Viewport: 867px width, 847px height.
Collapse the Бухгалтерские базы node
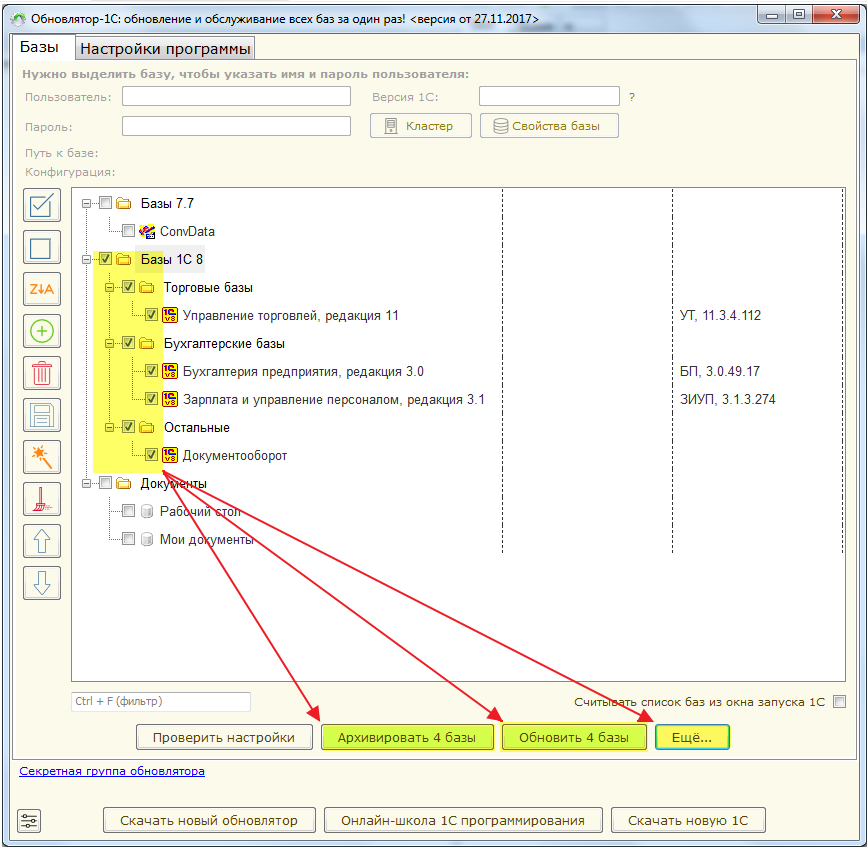109,344
